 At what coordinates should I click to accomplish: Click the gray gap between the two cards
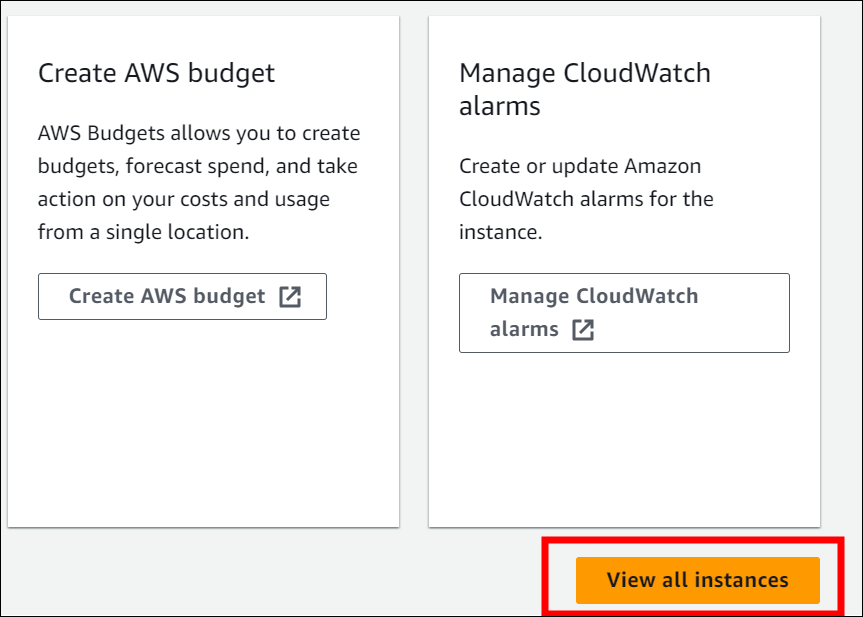(414, 270)
